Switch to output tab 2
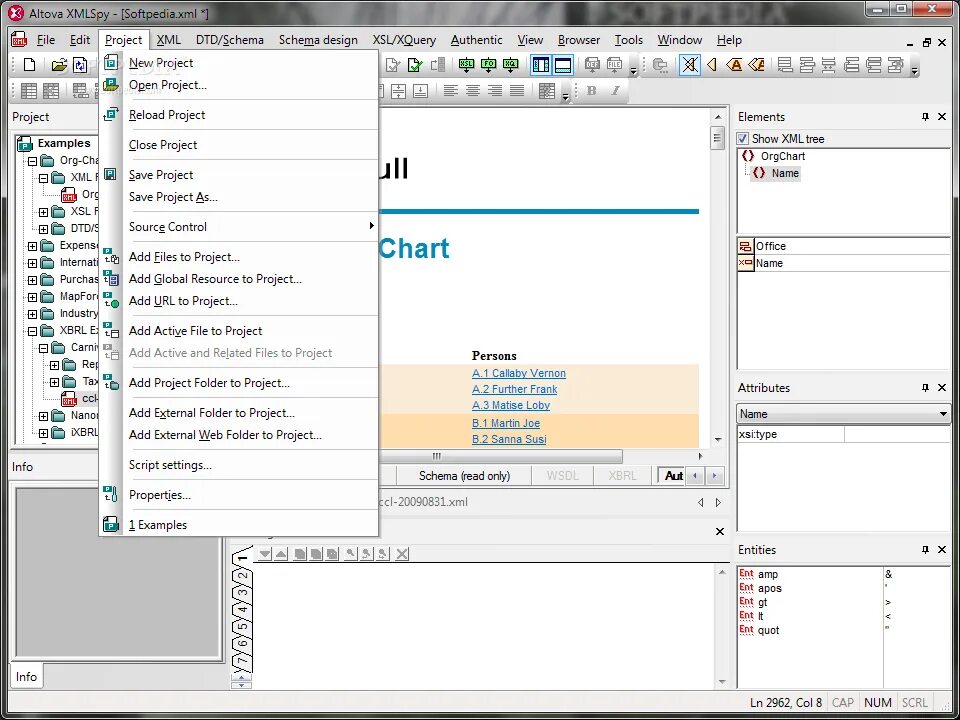 (243, 576)
